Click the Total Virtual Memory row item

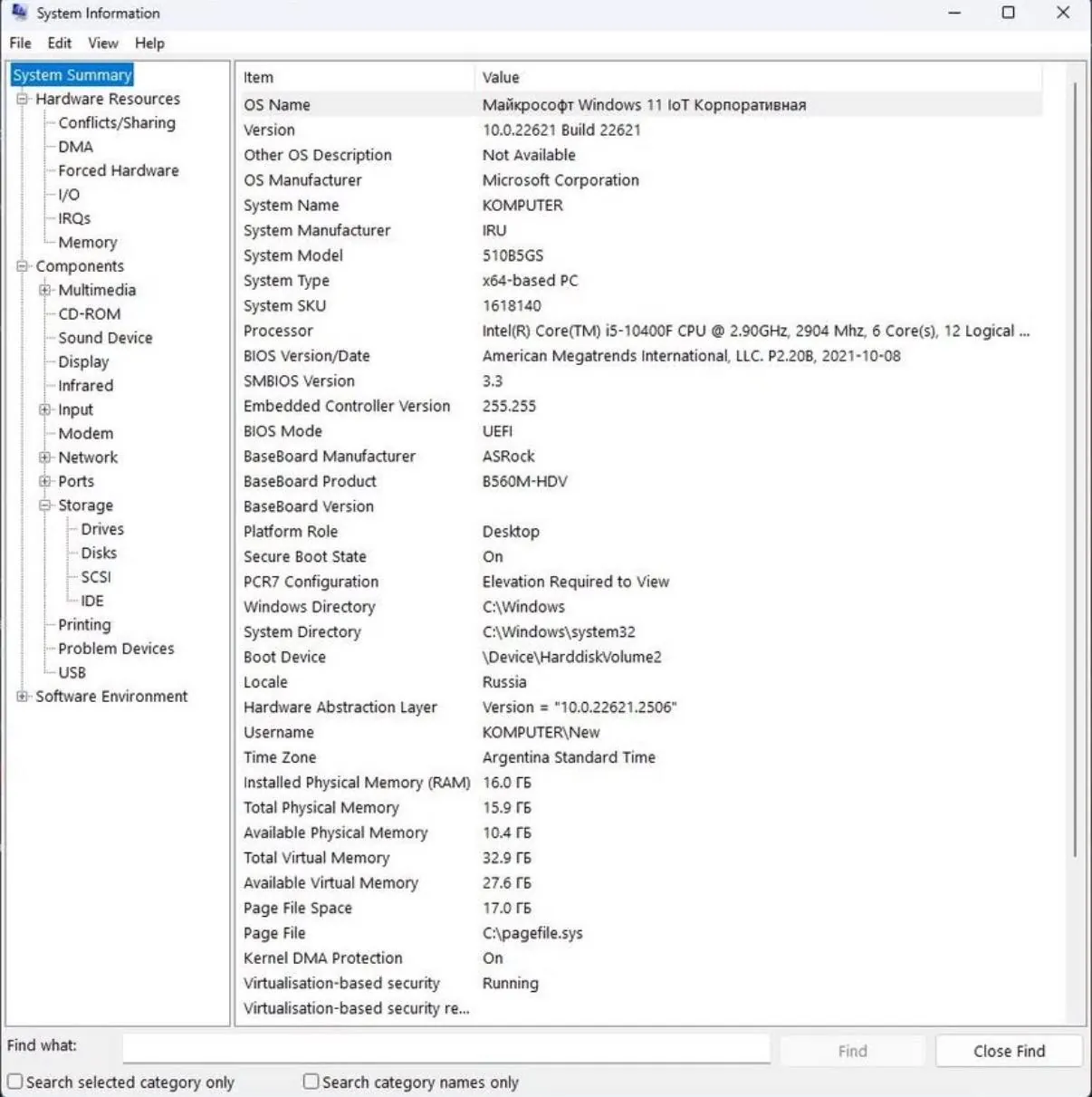316,858
